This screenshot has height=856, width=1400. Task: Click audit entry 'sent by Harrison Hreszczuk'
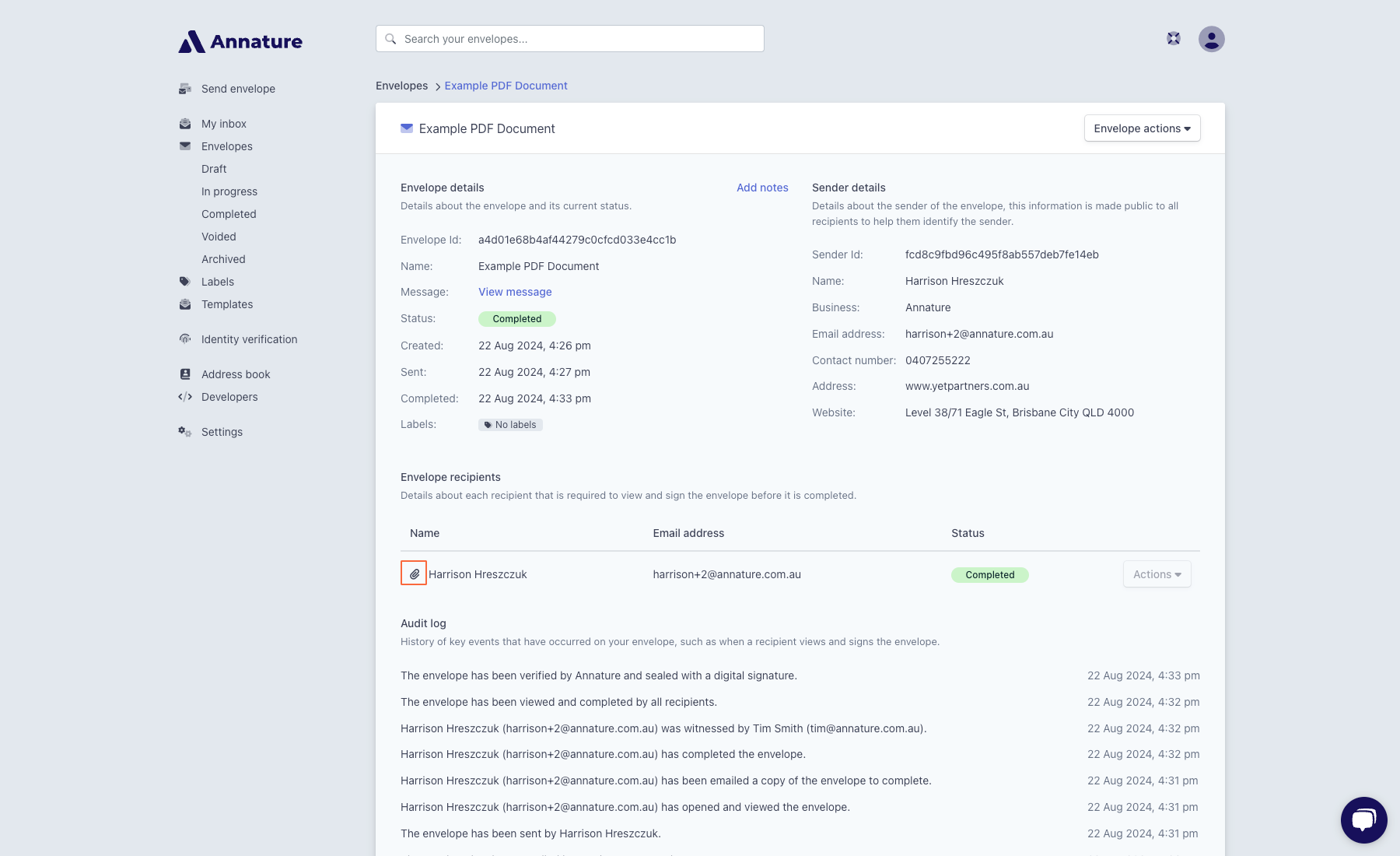(530, 833)
